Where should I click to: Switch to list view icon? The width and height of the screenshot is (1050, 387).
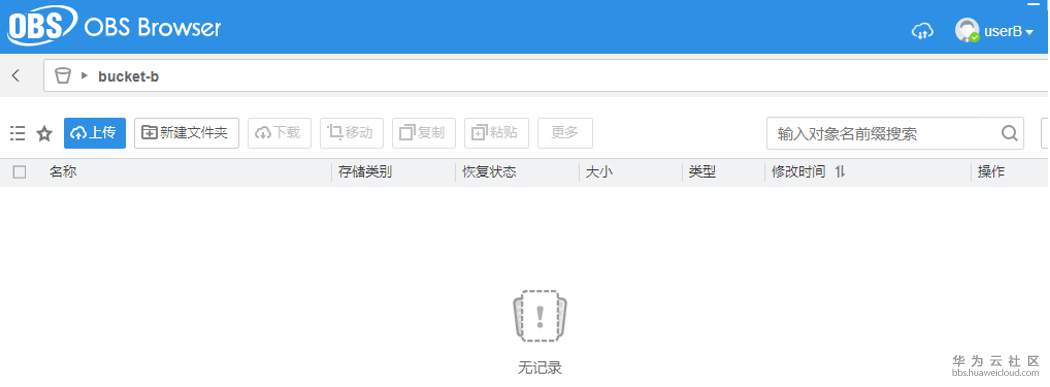(x=17, y=133)
